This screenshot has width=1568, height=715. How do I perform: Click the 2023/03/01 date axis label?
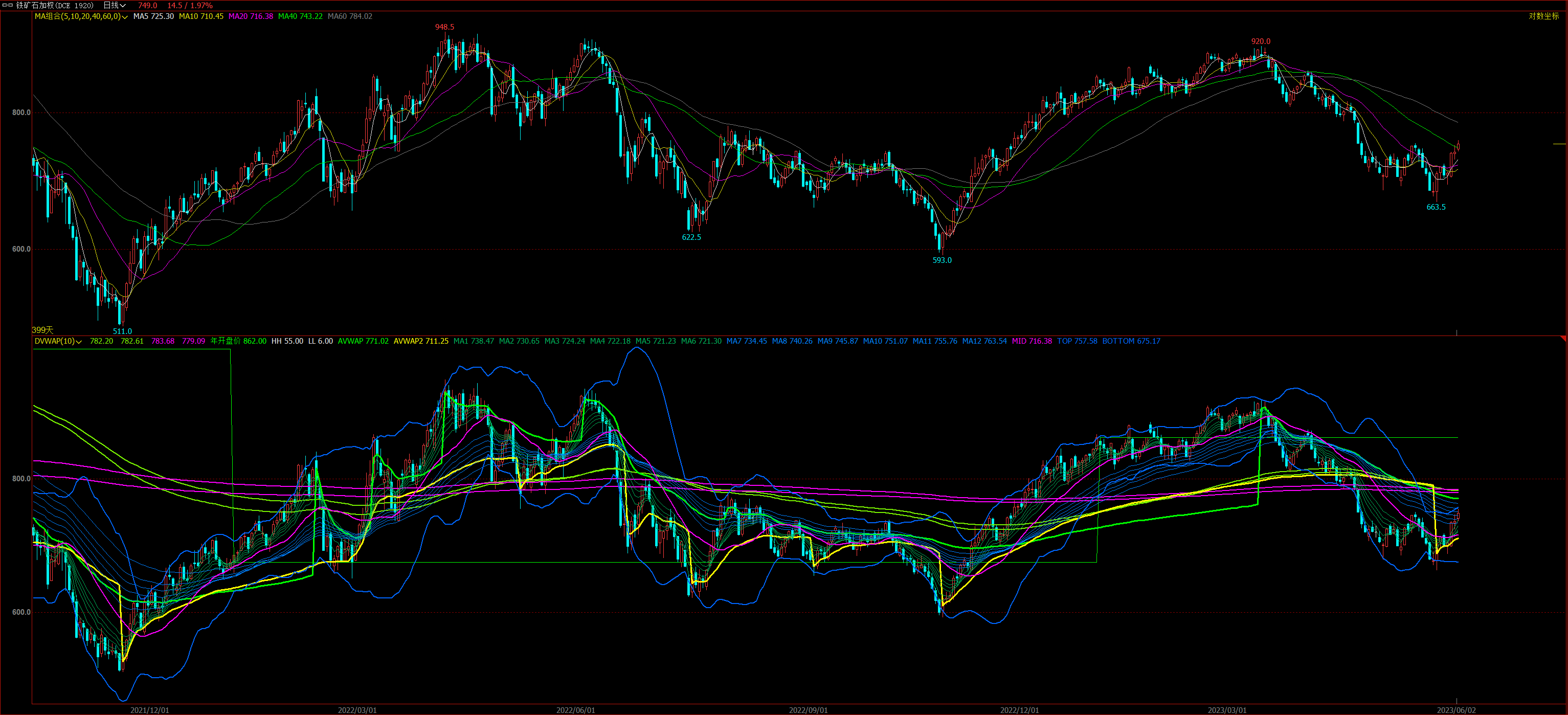1227,710
